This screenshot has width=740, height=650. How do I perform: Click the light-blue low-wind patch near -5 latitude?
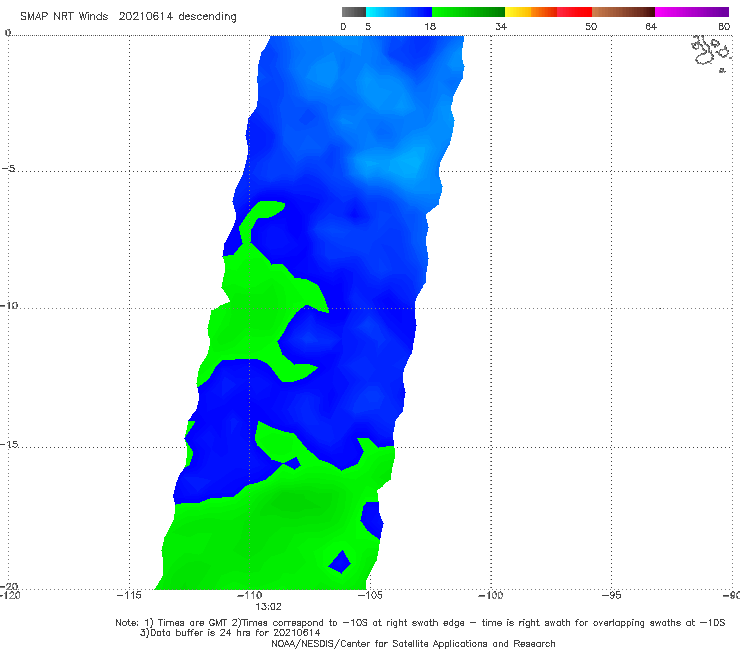click(x=401, y=165)
